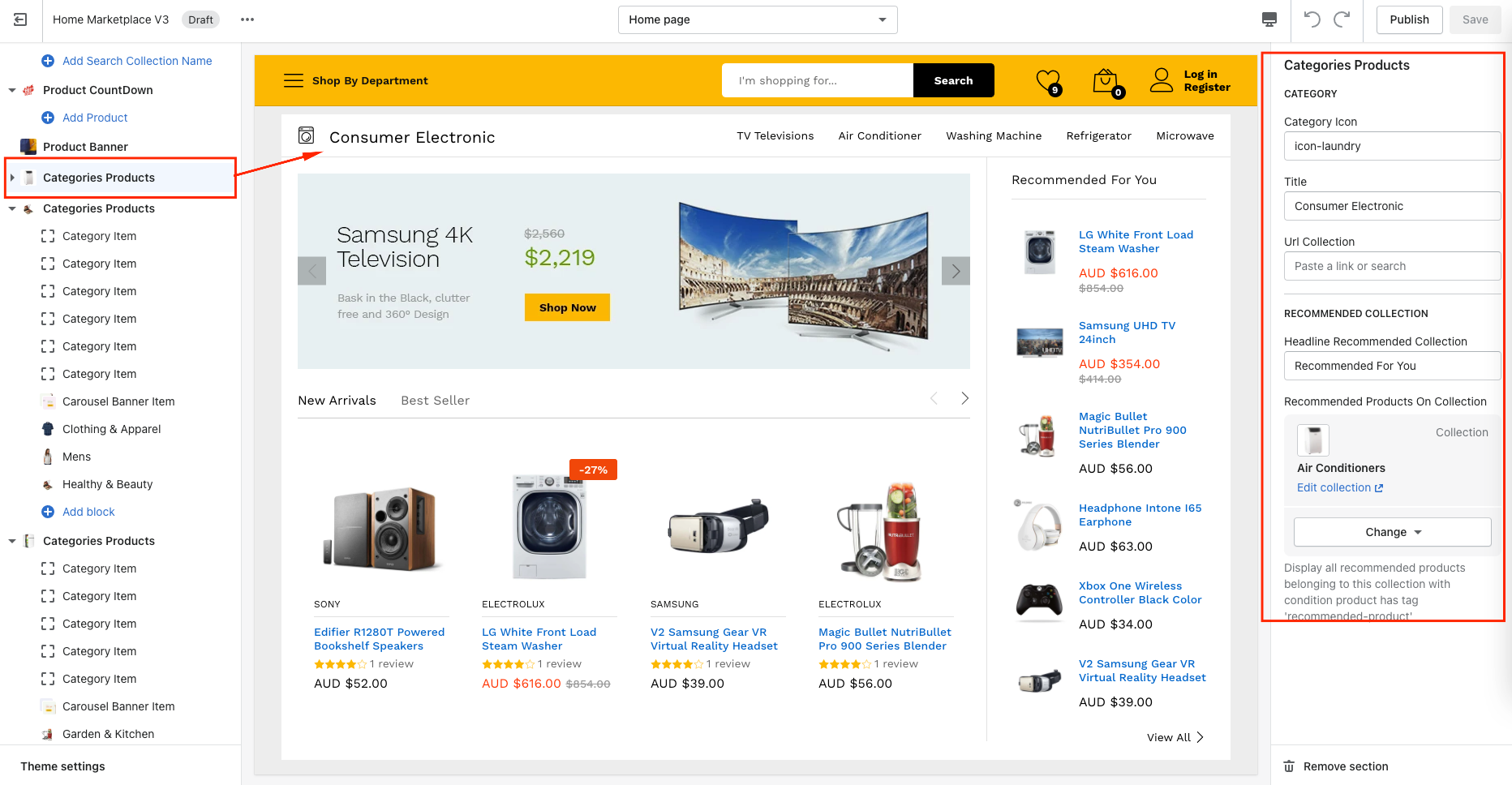Click the redo arrow icon
This screenshot has width=1512, height=785.
[1342, 19]
